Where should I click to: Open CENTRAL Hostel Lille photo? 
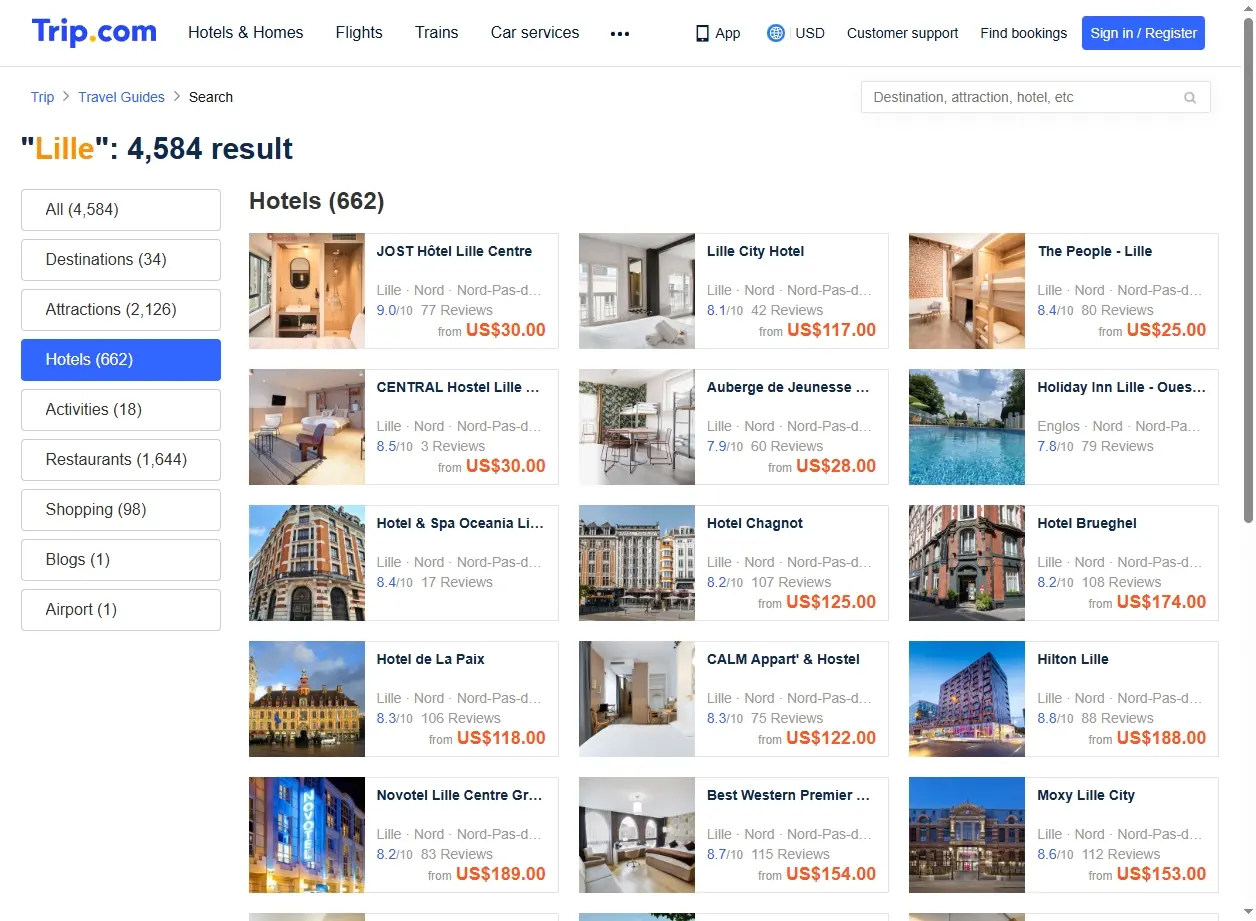point(307,427)
